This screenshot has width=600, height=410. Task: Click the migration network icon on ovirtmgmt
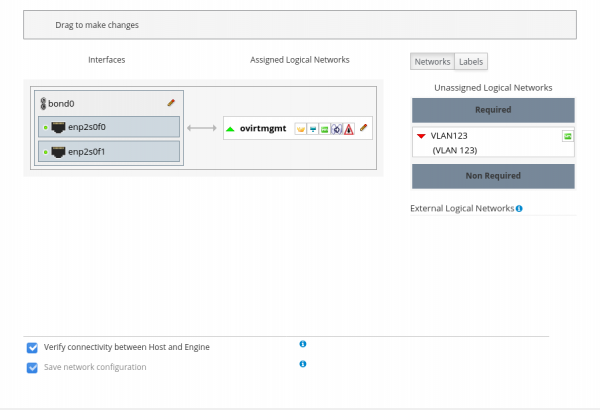point(337,128)
